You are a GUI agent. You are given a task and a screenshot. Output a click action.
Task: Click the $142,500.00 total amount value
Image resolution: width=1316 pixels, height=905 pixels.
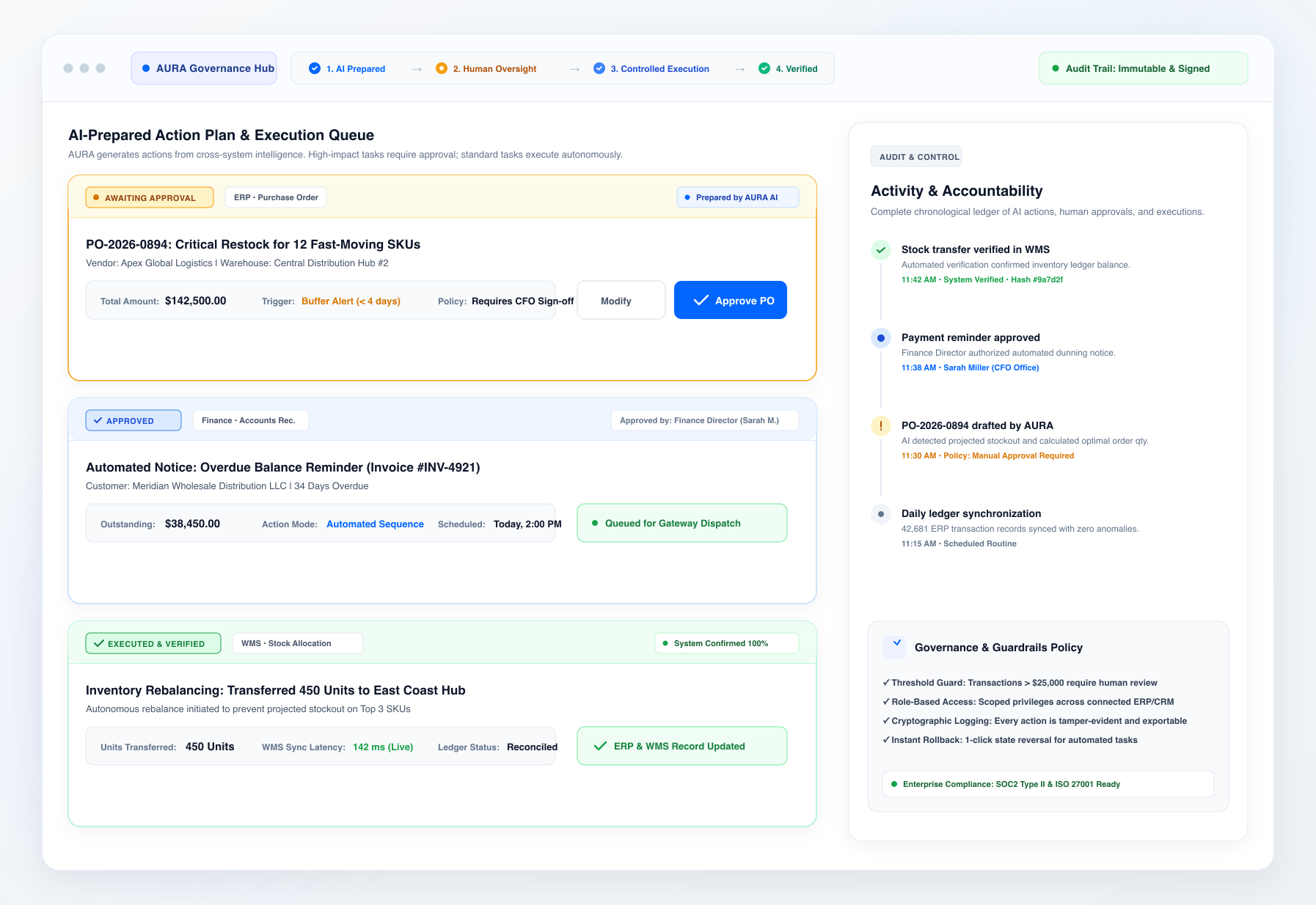(x=196, y=301)
